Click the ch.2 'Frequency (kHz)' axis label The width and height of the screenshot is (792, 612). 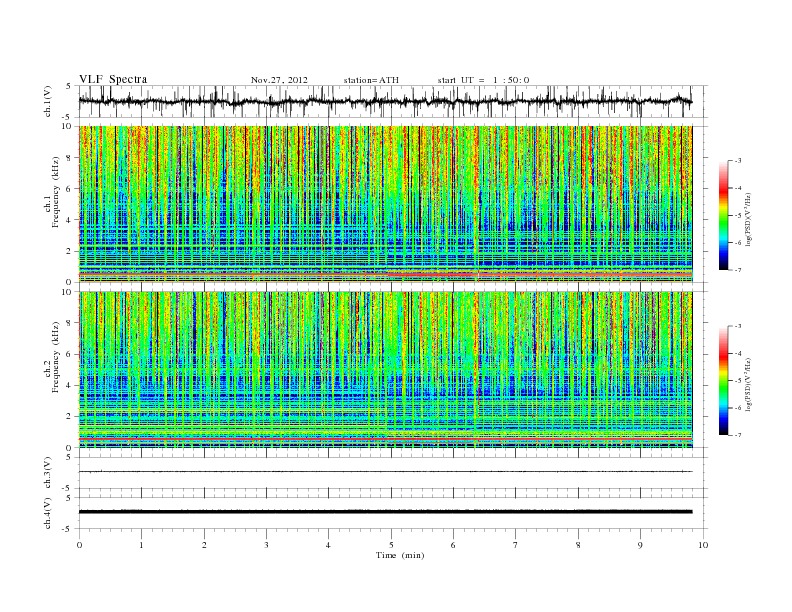tap(56, 357)
